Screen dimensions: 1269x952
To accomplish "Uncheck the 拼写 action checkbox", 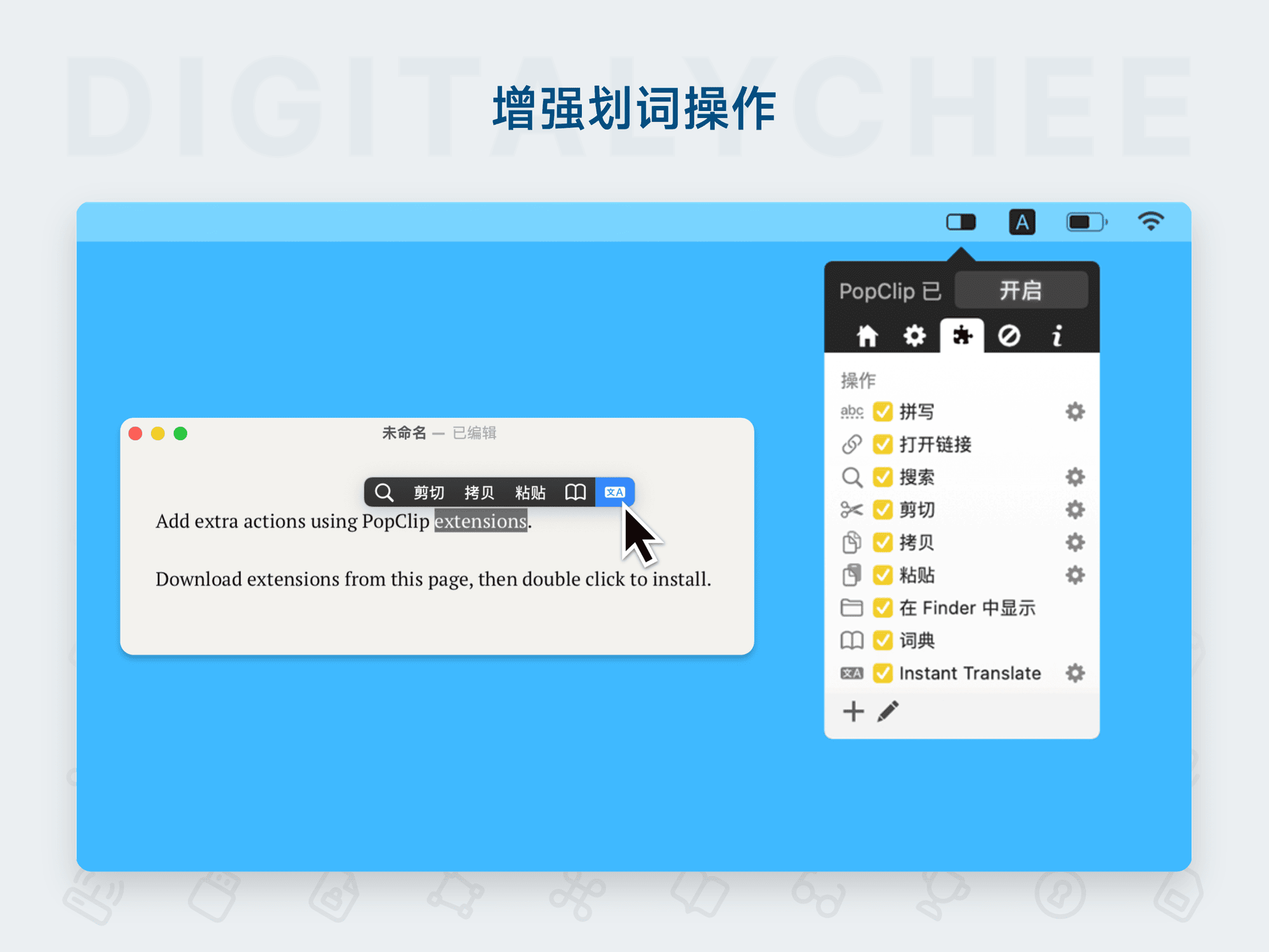I will coord(883,412).
